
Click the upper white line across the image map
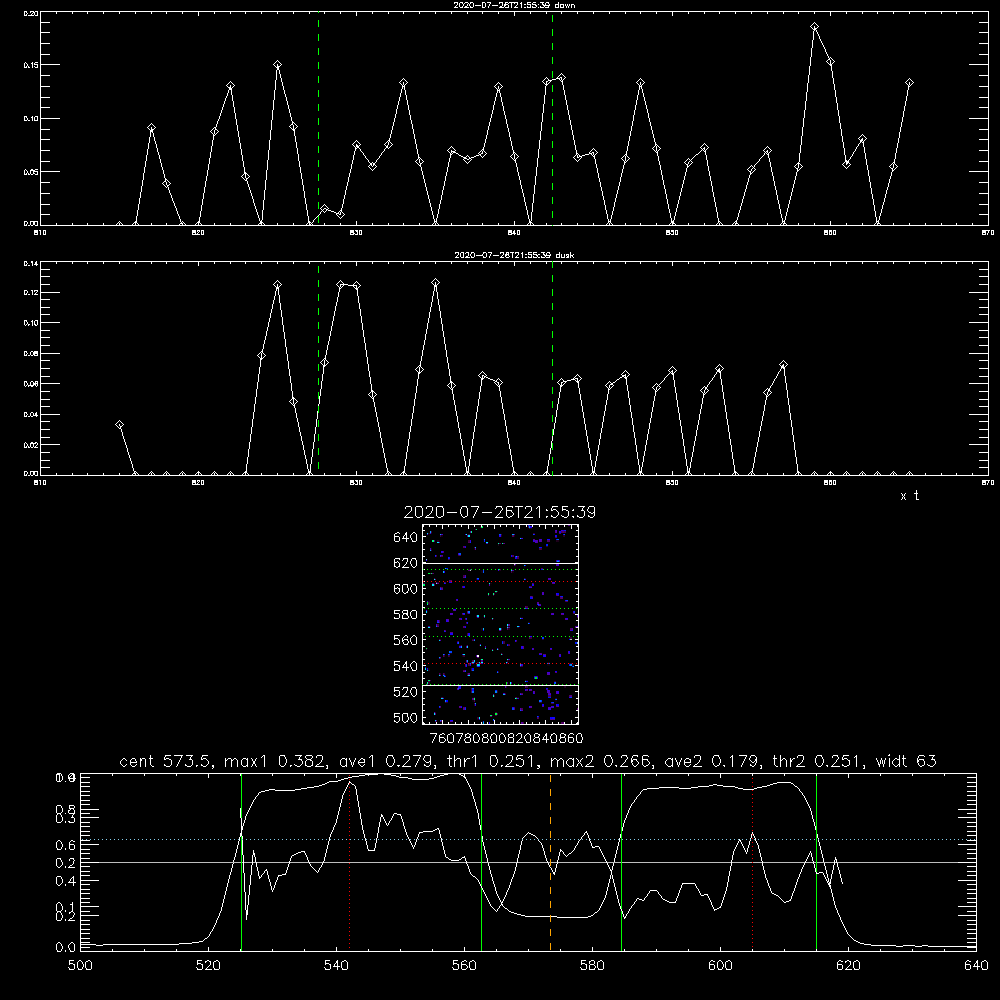point(500,563)
